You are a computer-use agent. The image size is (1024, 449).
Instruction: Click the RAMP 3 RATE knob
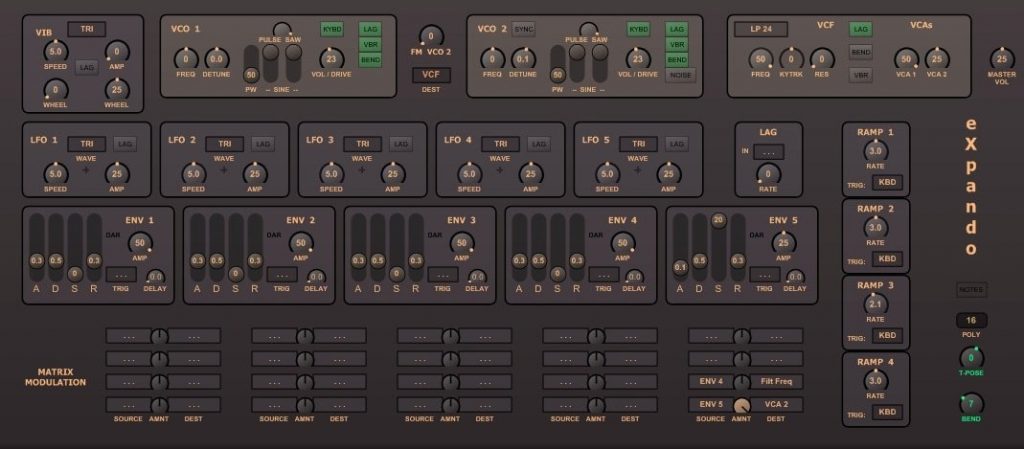pos(876,305)
